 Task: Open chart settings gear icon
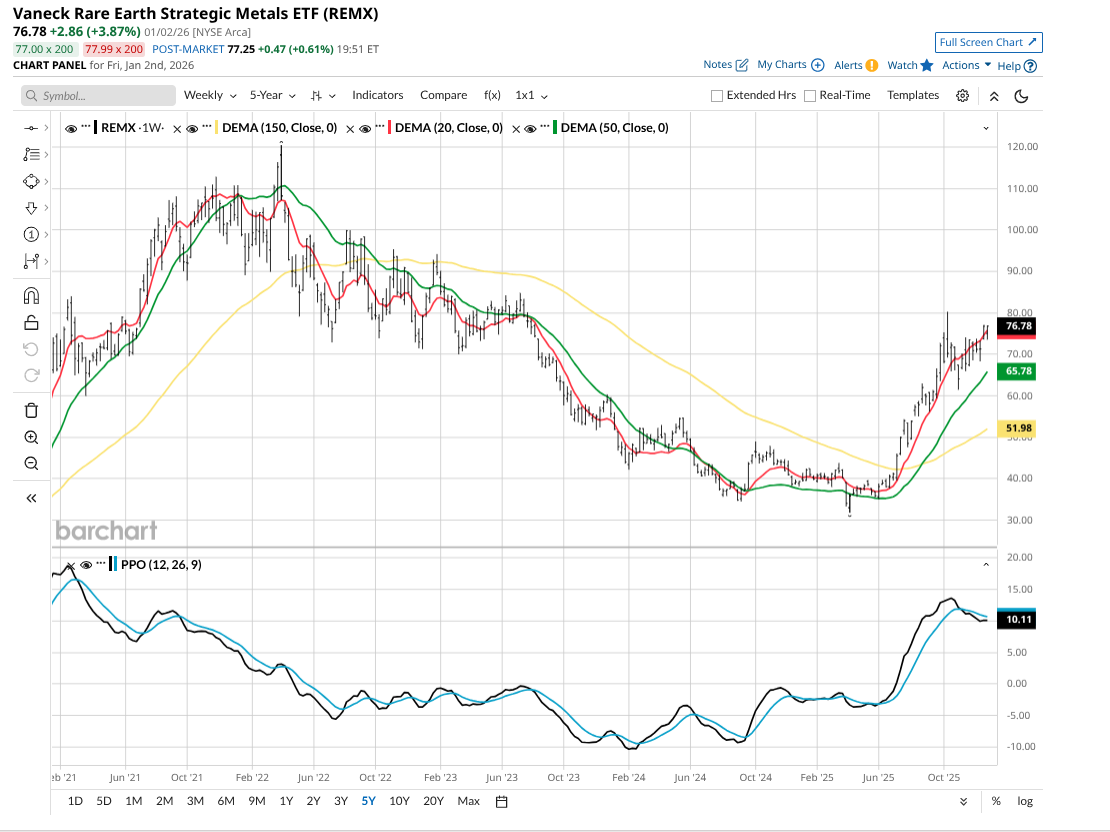pos(962,96)
